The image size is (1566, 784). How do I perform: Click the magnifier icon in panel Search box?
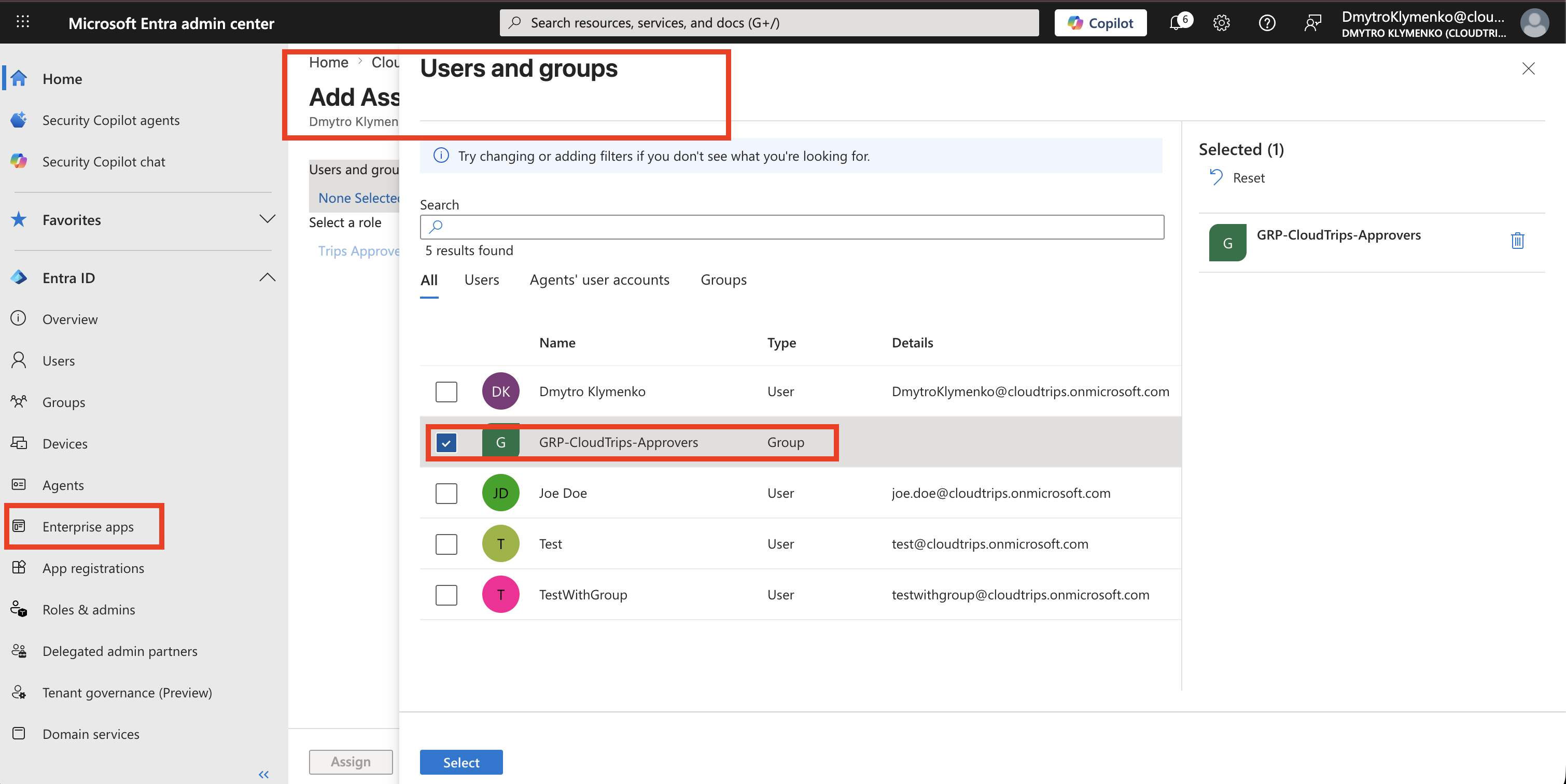click(x=435, y=227)
